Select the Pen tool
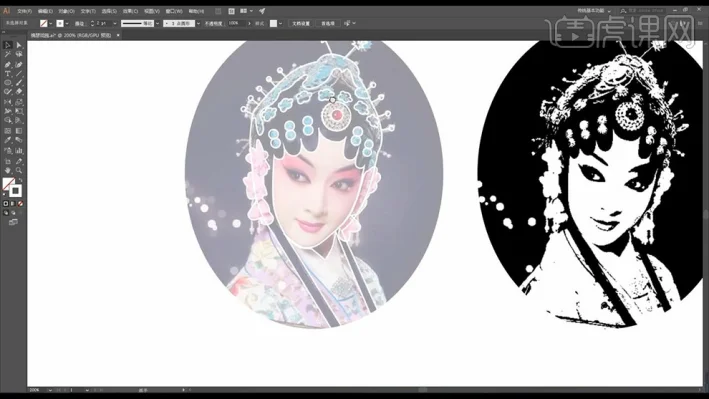Viewport: 709px width, 399px height. [x=7, y=65]
